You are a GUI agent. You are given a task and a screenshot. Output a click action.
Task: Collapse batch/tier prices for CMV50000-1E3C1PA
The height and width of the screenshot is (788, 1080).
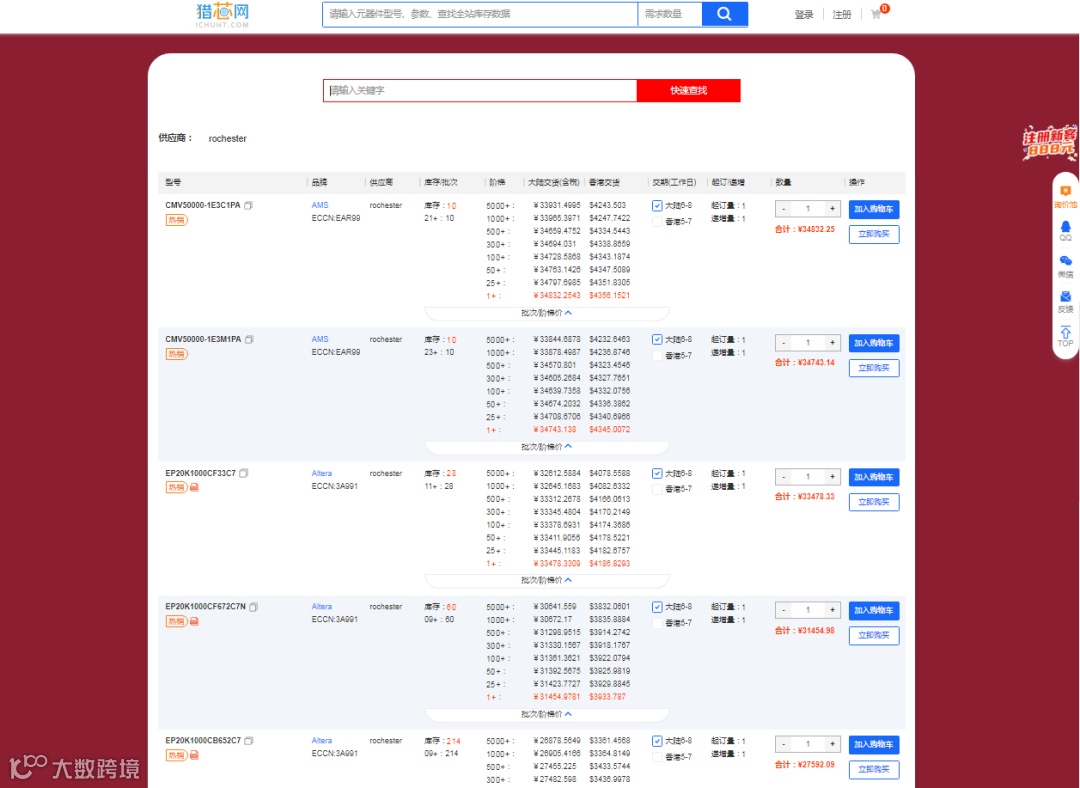[x=547, y=313]
